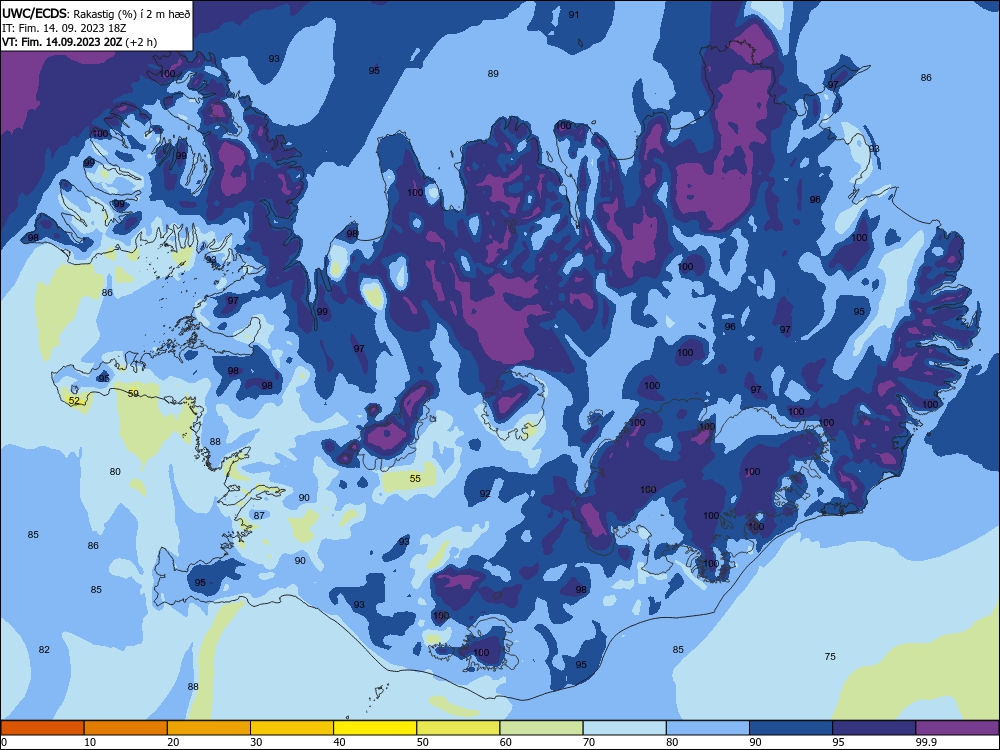Select the '92' humidity value on the map
Screen dimensions: 1000x750
[x=485, y=494]
